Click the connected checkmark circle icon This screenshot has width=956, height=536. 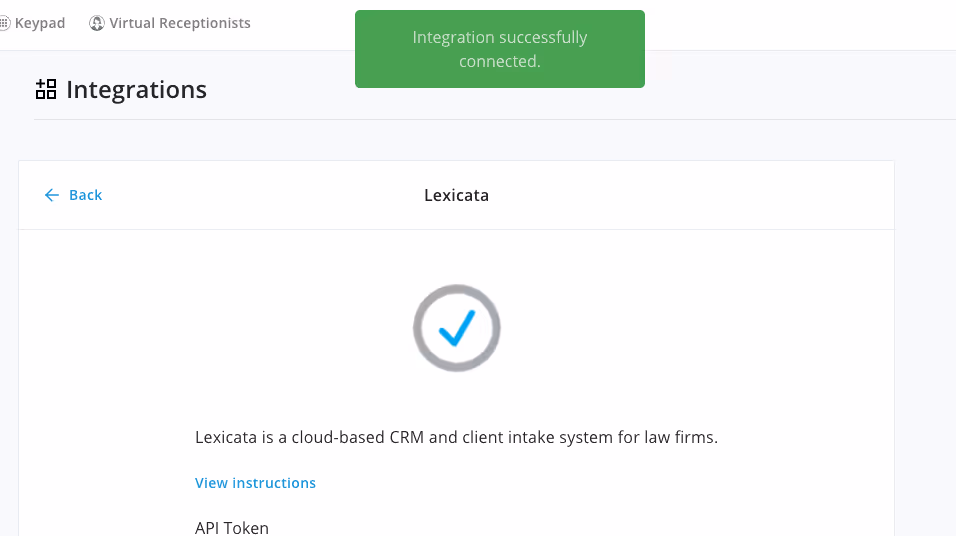tap(457, 328)
